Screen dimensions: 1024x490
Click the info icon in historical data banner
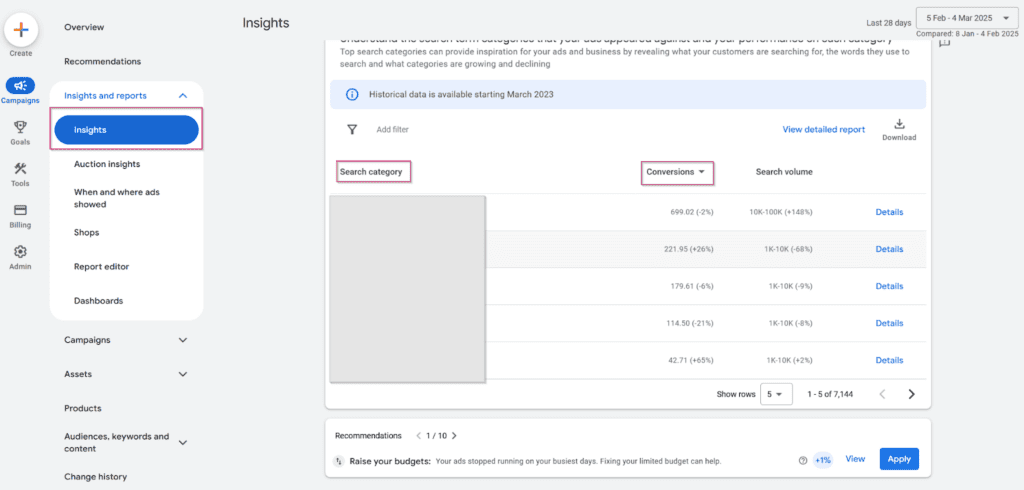coord(352,94)
